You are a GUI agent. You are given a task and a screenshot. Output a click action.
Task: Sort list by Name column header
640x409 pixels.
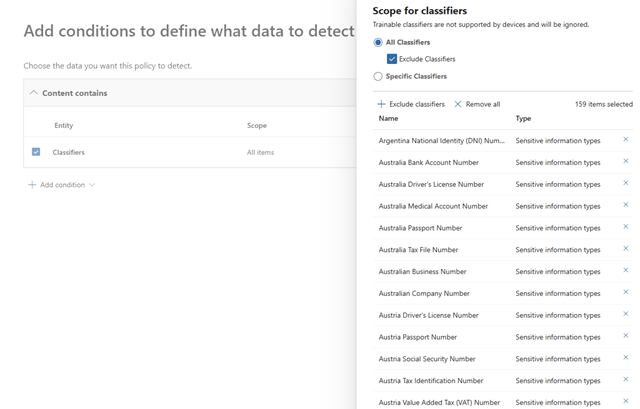click(x=388, y=118)
